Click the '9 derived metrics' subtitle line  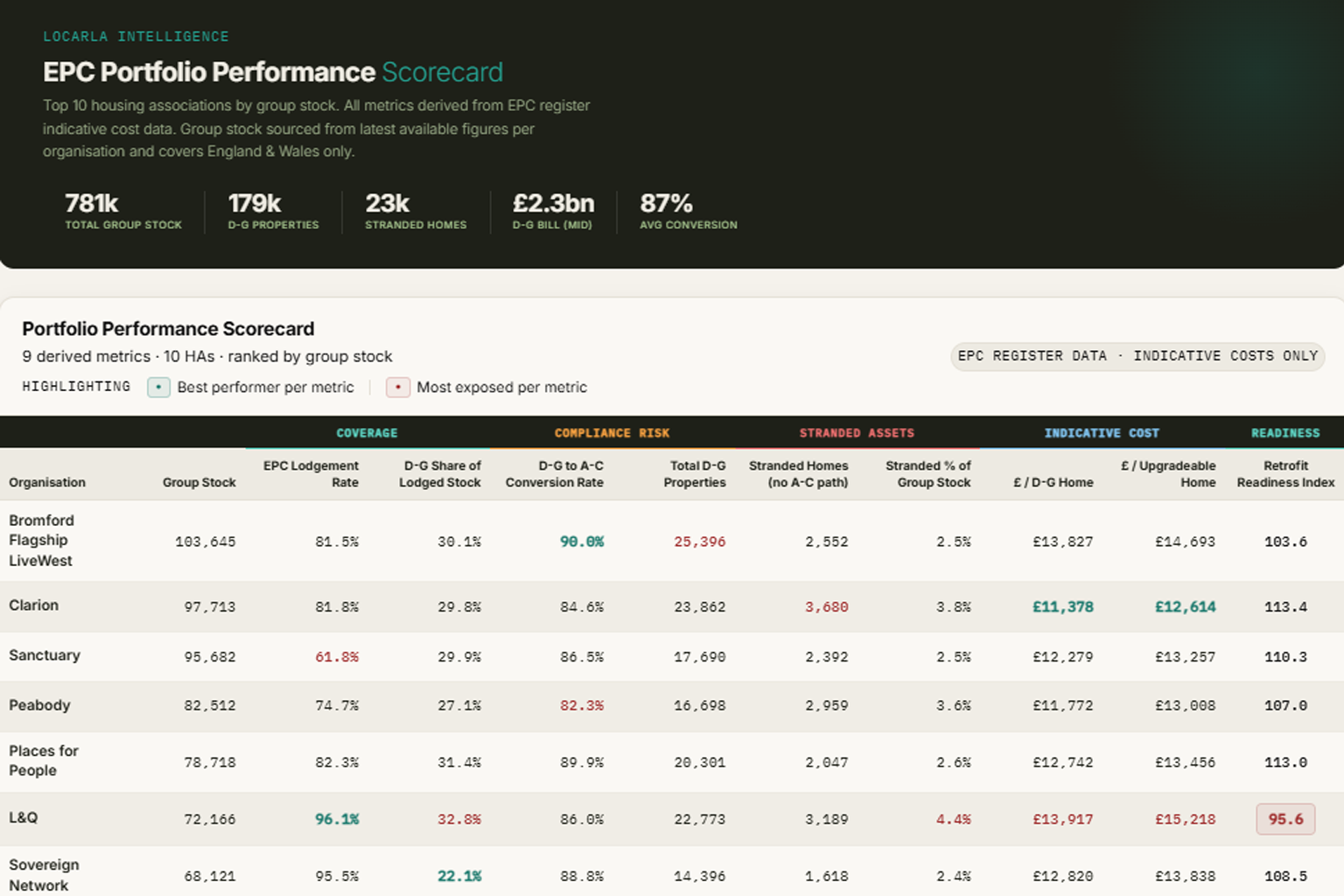(207, 357)
